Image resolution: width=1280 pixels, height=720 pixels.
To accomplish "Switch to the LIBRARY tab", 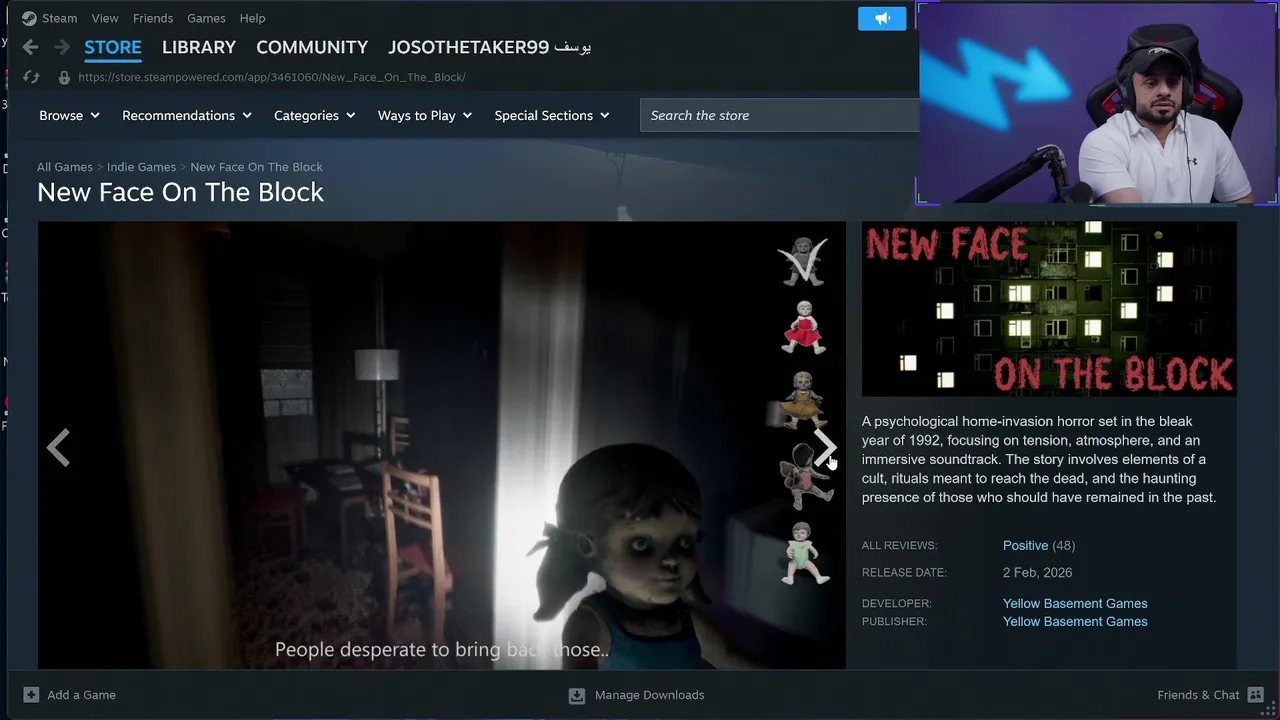I will coord(199,47).
